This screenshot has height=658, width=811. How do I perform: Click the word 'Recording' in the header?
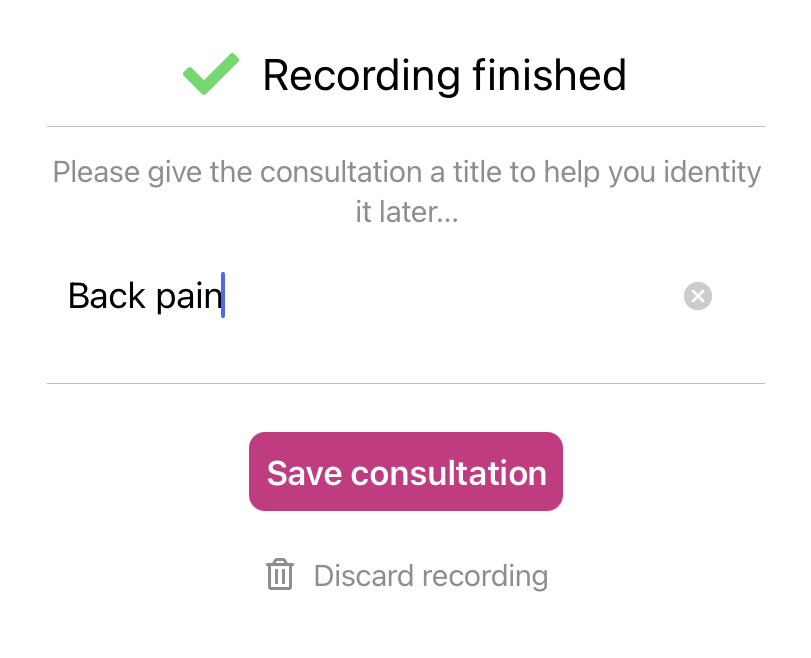361,76
